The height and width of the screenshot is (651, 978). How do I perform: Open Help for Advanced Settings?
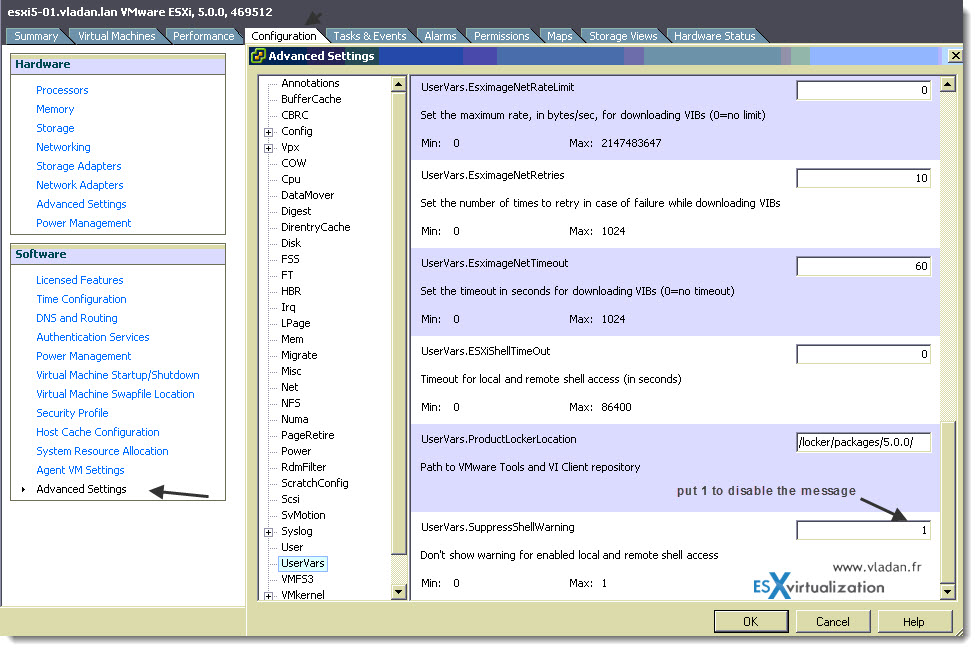914,622
